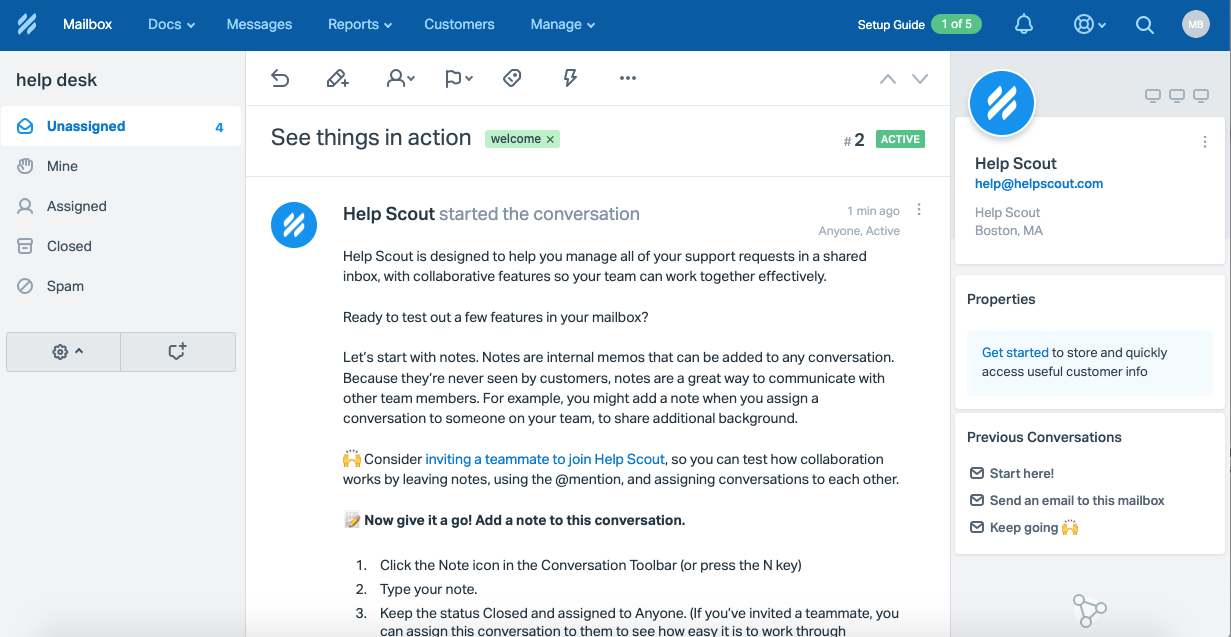Click the Help Scout customer avatar
1231x637 pixels.
[1001, 103]
